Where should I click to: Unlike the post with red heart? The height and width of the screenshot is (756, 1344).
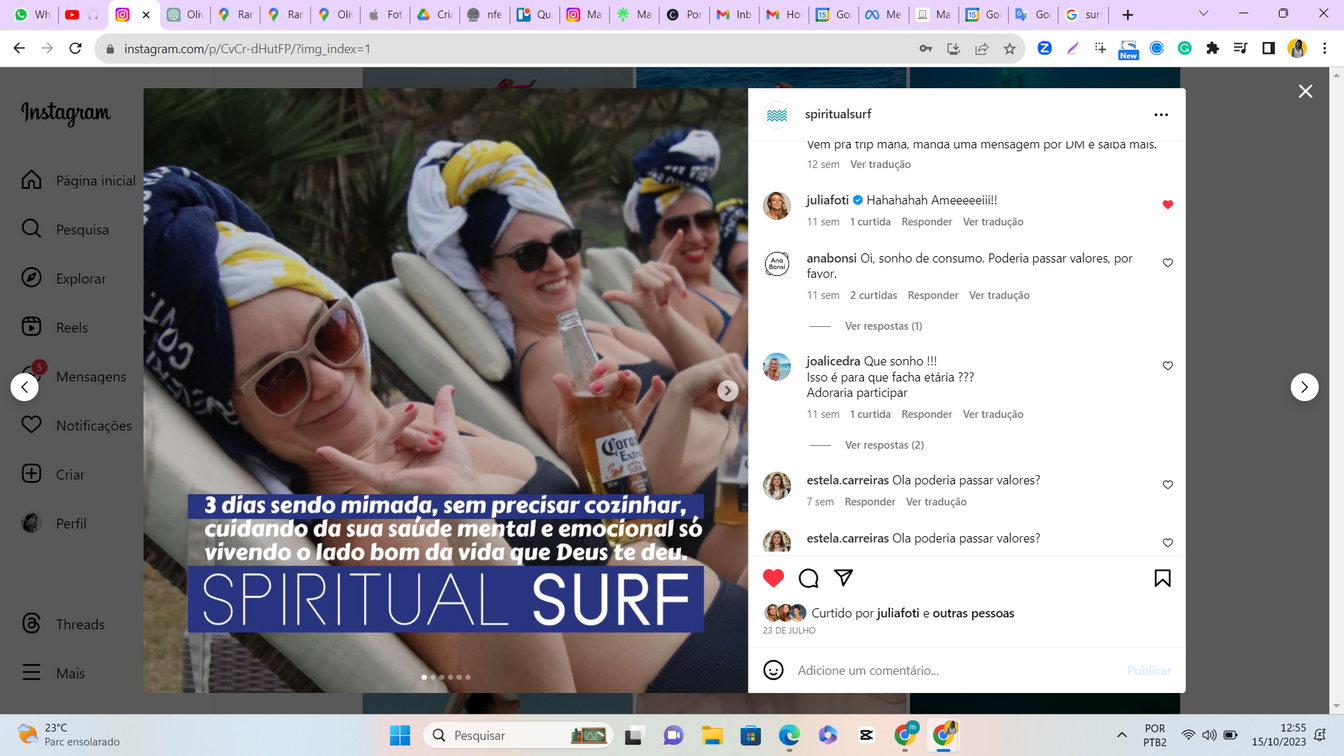click(773, 578)
